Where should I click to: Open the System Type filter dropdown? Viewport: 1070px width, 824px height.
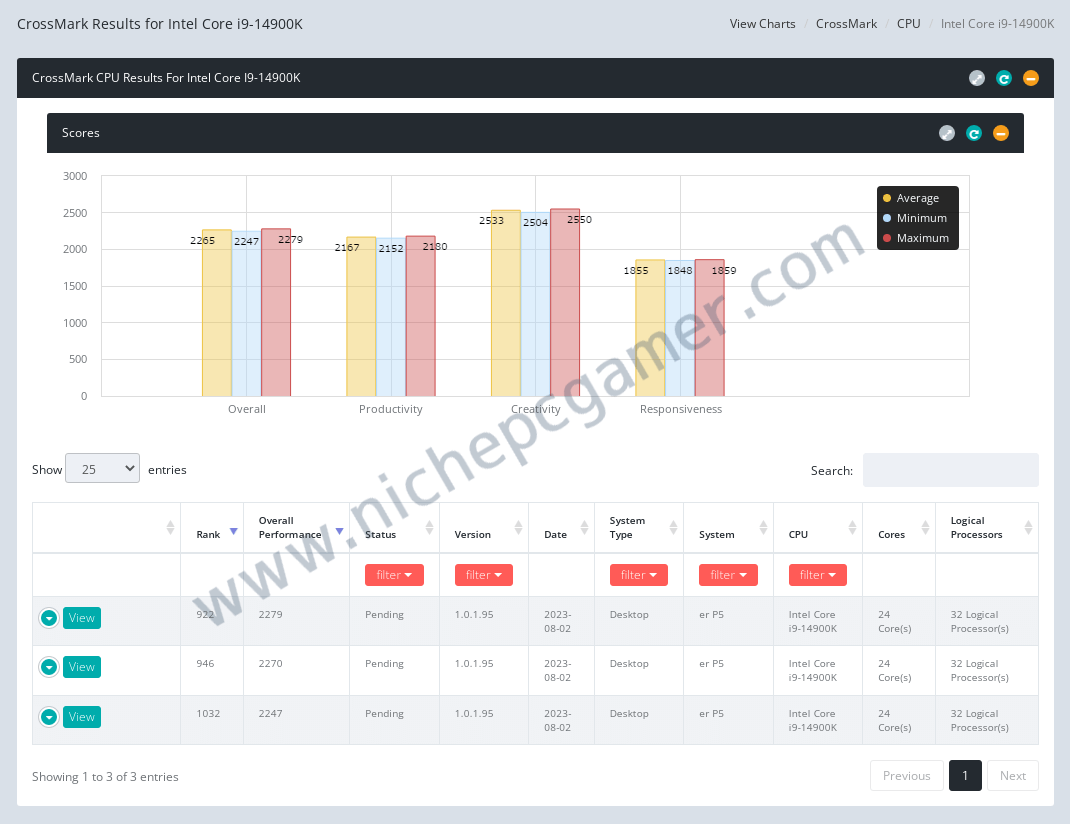click(x=639, y=575)
